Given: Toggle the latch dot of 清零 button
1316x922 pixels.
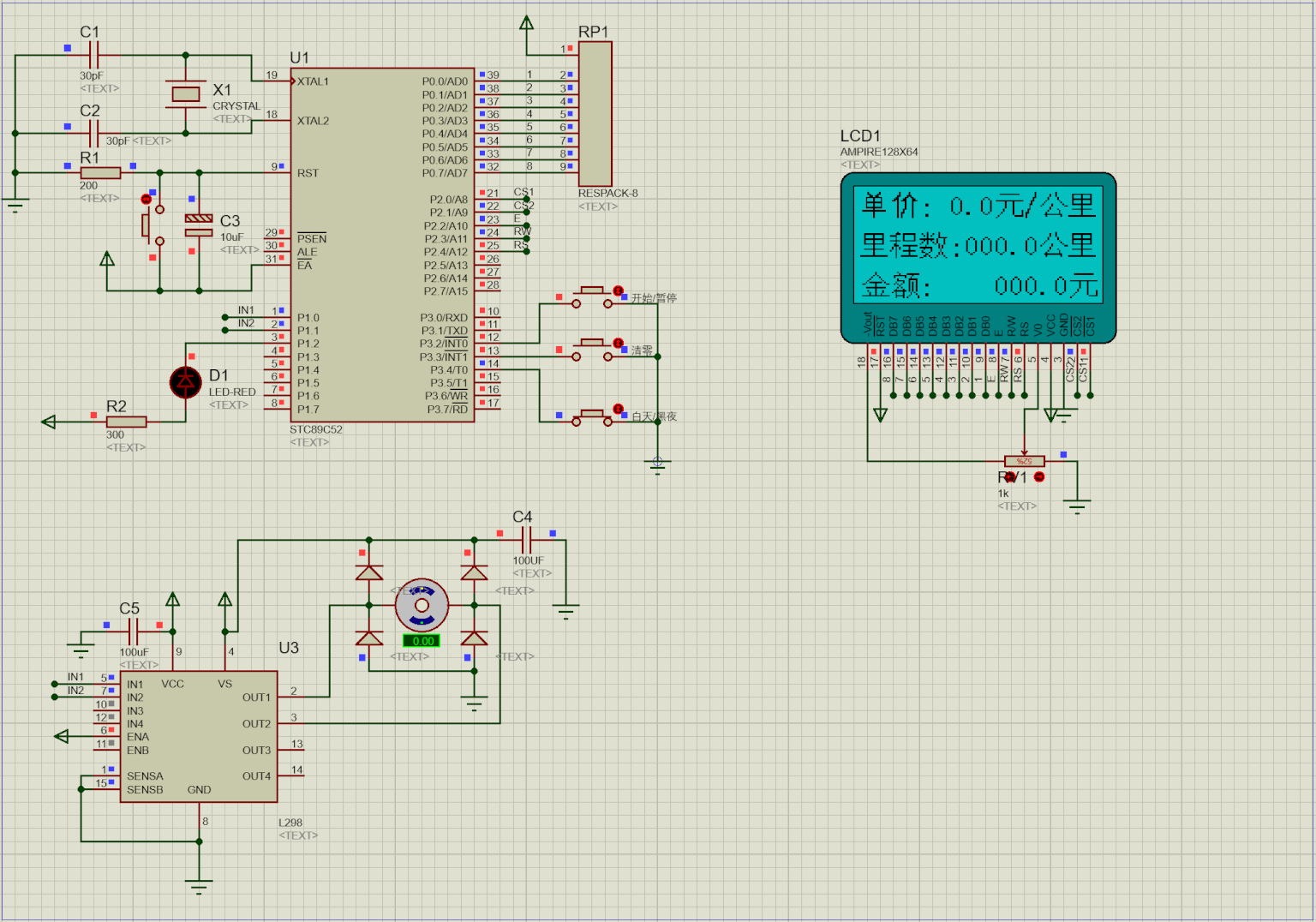Looking at the screenshot, I should [619, 344].
